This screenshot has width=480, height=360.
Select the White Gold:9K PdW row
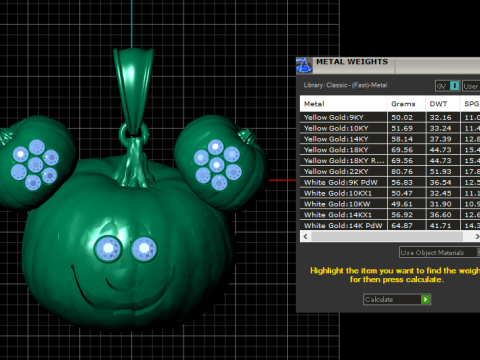point(390,182)
